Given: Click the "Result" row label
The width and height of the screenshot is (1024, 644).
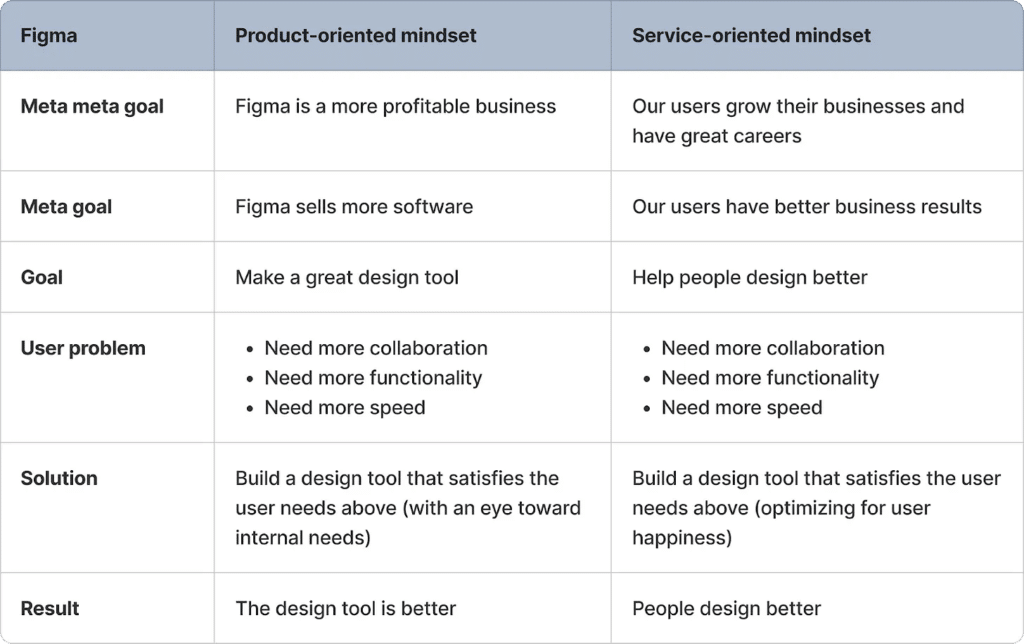Looking at the screenshot, I should coord(50,608).
